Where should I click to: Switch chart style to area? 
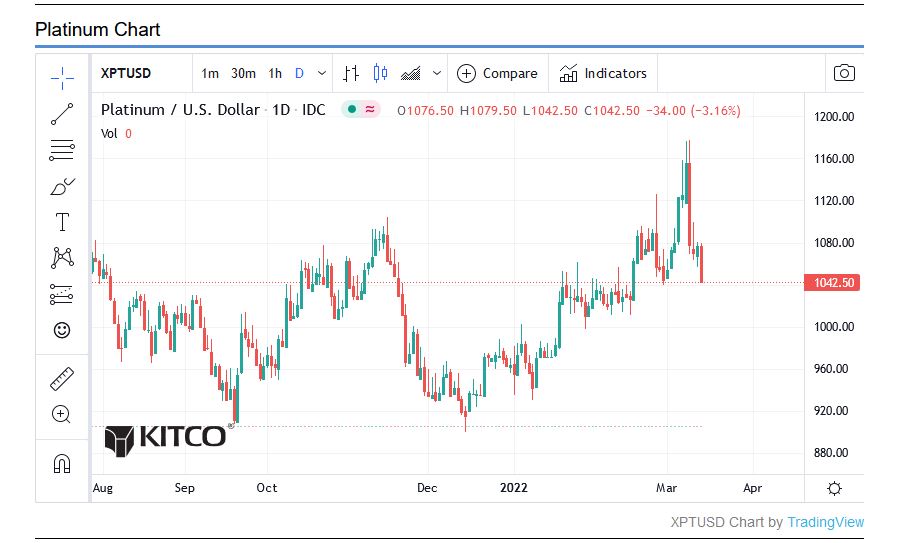coord(411,73)
